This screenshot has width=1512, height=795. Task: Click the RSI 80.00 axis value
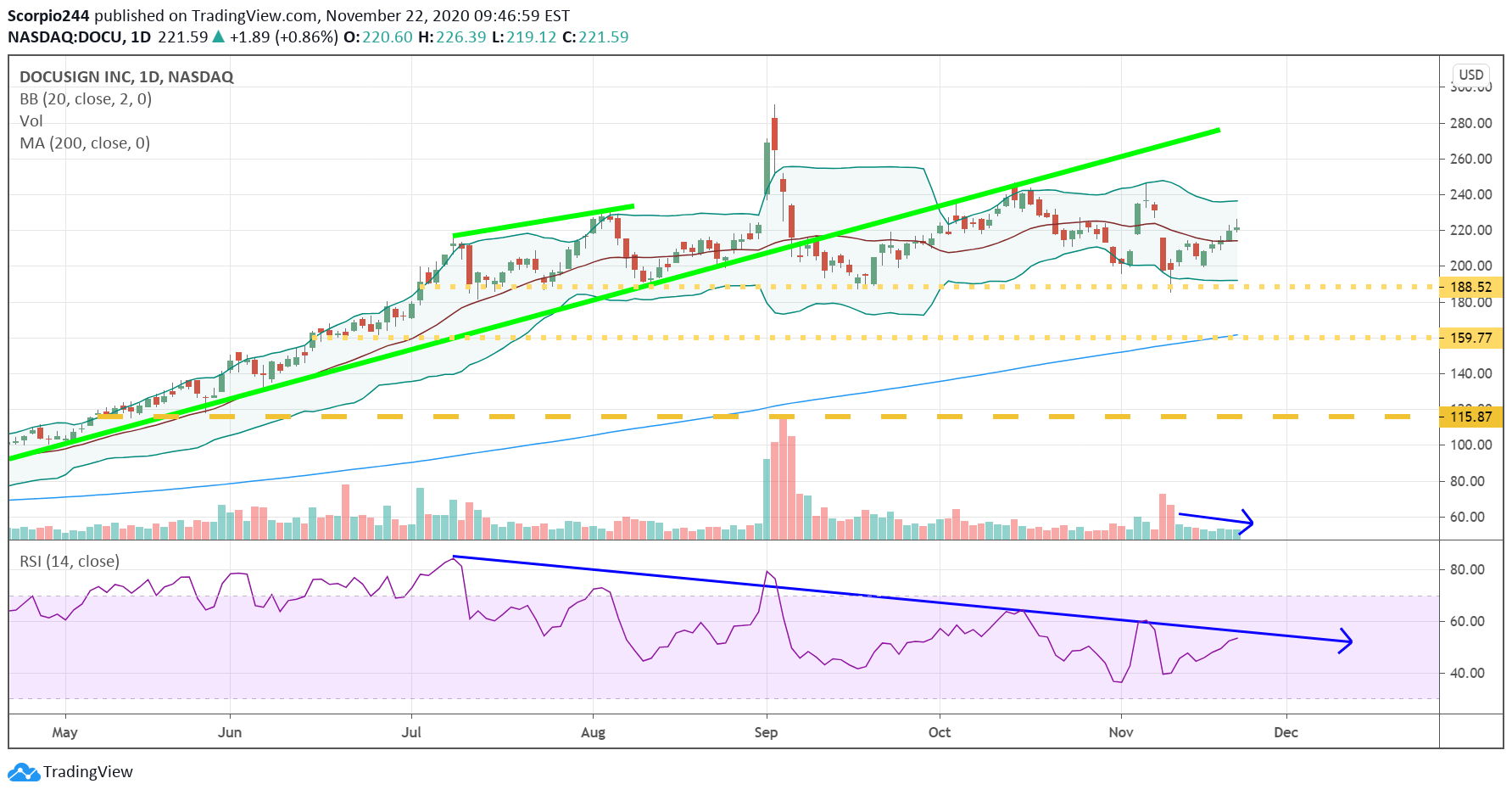tap(1467, 569)
